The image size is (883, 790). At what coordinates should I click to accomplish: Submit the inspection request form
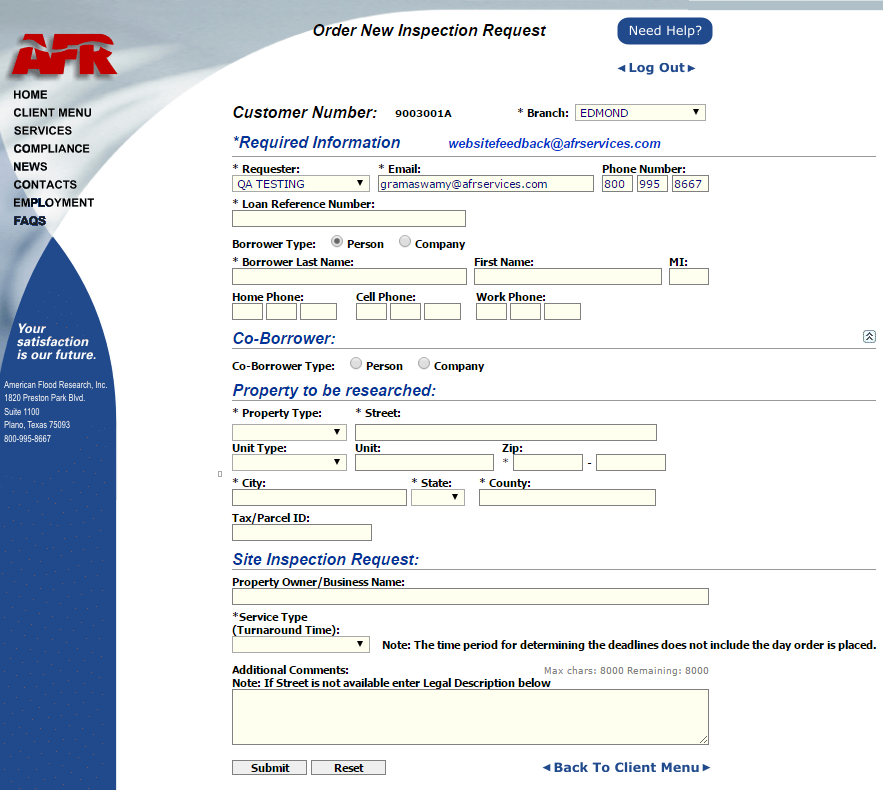click(x=270, y=767)
